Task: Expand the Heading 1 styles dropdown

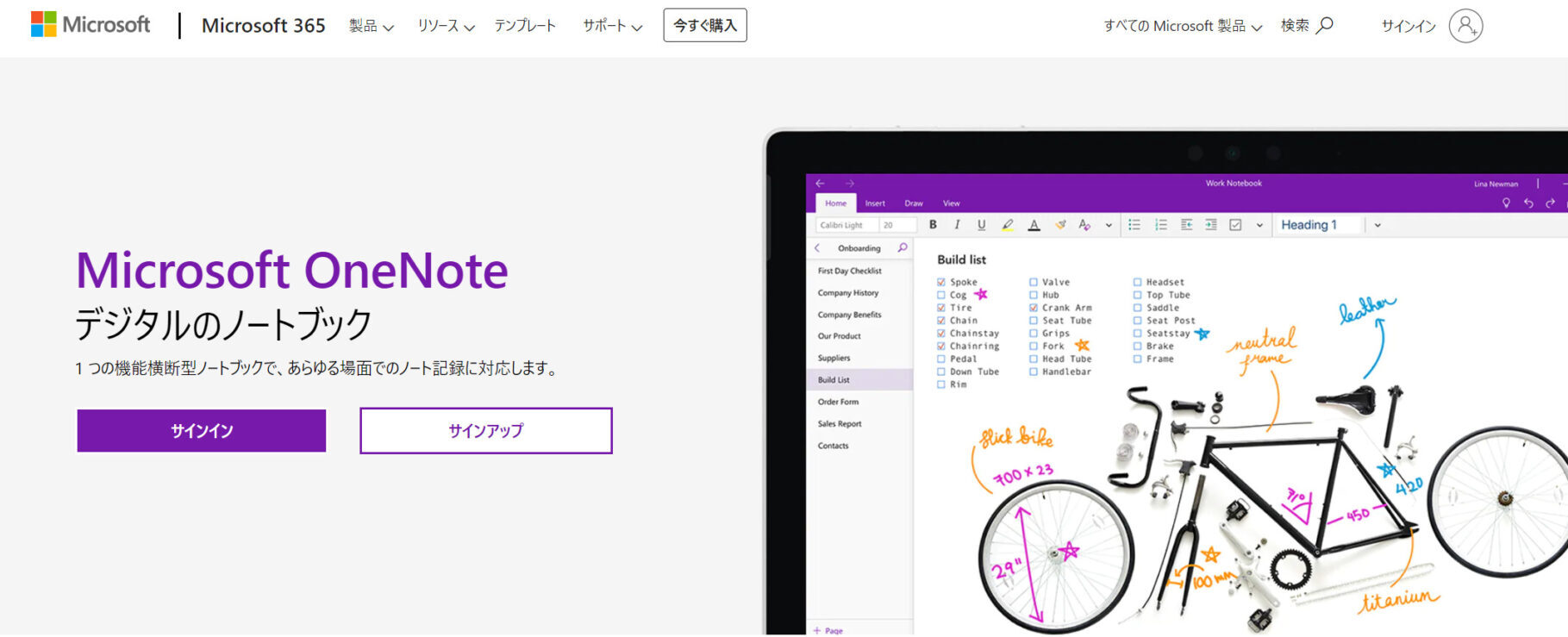Action: pyautogui.click(x=1377, y=225)
